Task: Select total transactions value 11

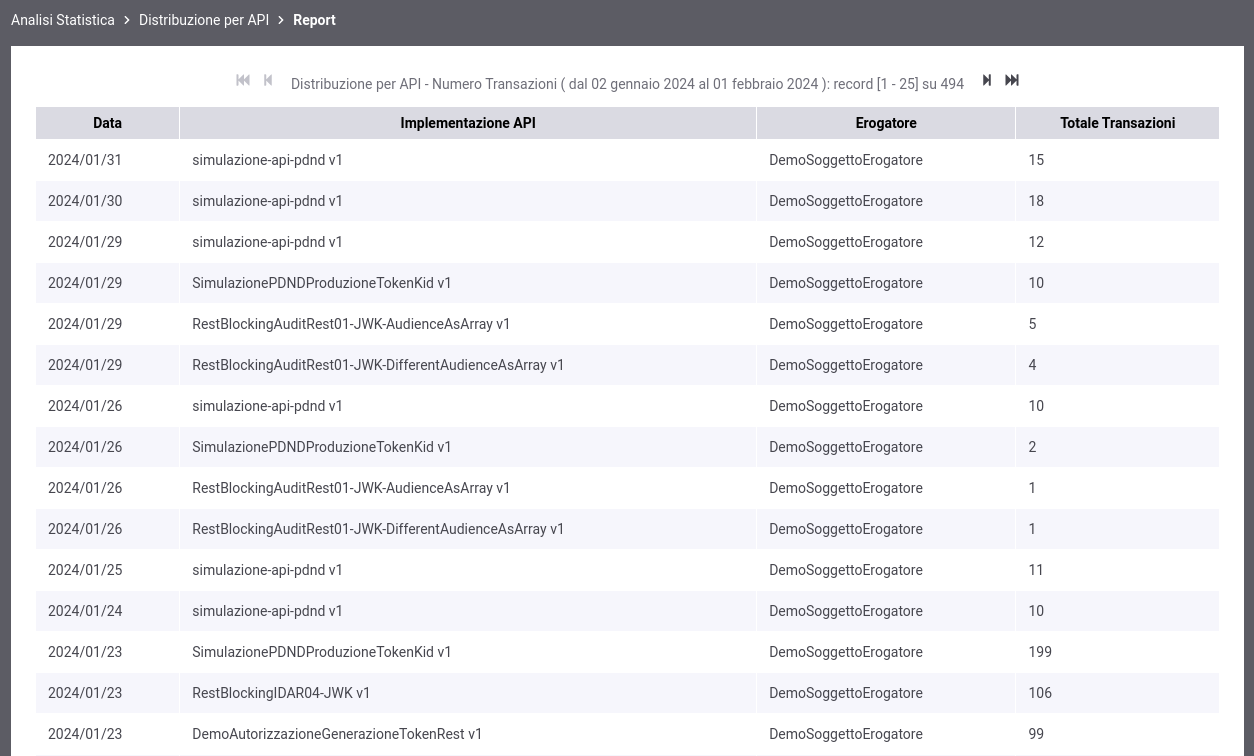Action: point(1036,570)
